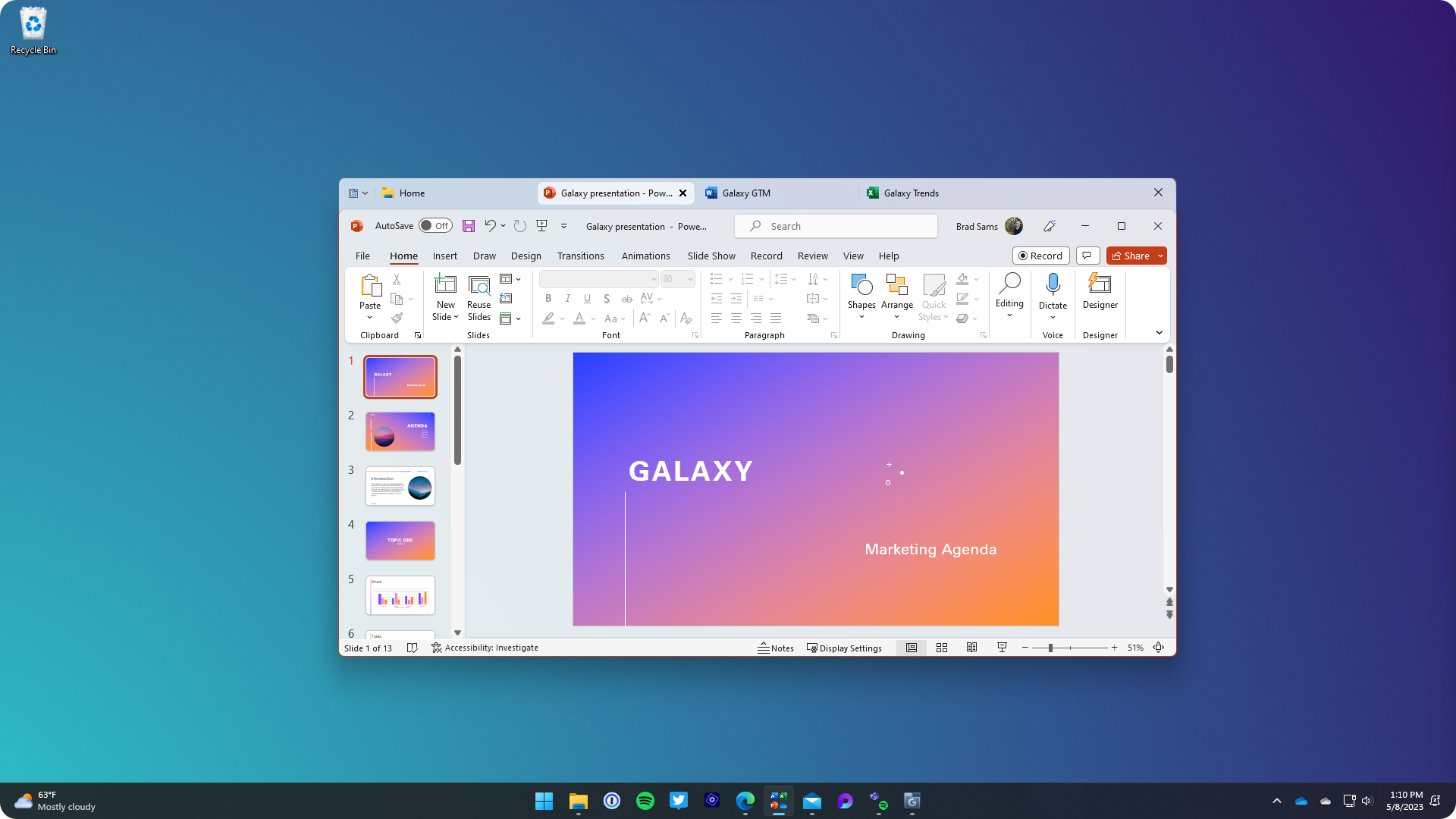1456x819 pixels.
Task: Drag the zoom level slider in status bar
Action: (x=1050, y=648)
